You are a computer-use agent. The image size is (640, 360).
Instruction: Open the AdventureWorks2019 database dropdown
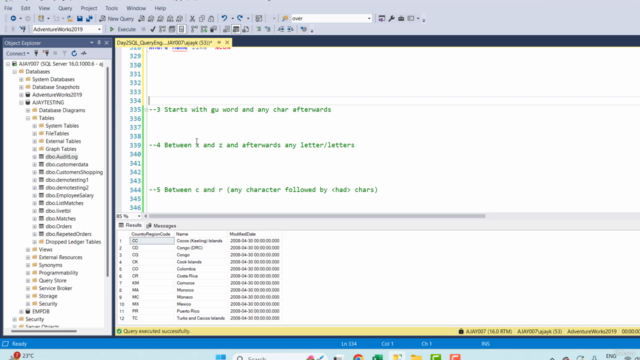tap(99, 29)
